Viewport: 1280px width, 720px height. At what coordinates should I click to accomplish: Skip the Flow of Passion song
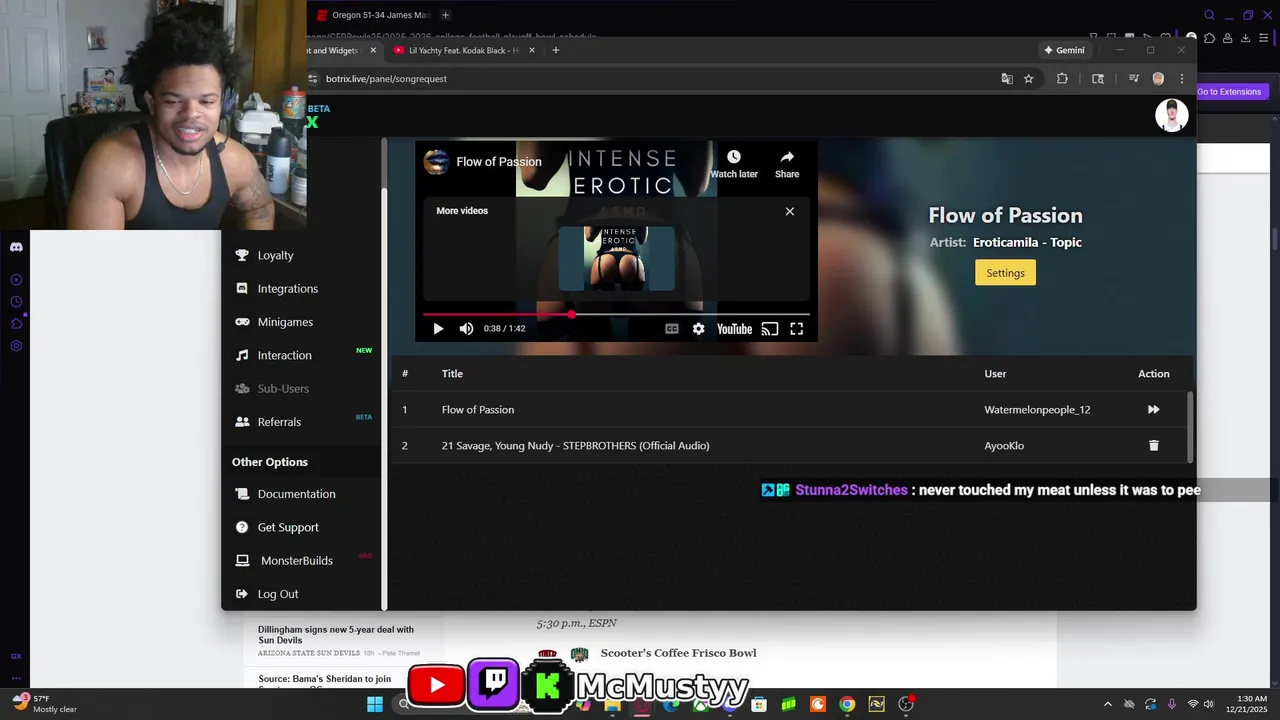(x=1153, y=410)
